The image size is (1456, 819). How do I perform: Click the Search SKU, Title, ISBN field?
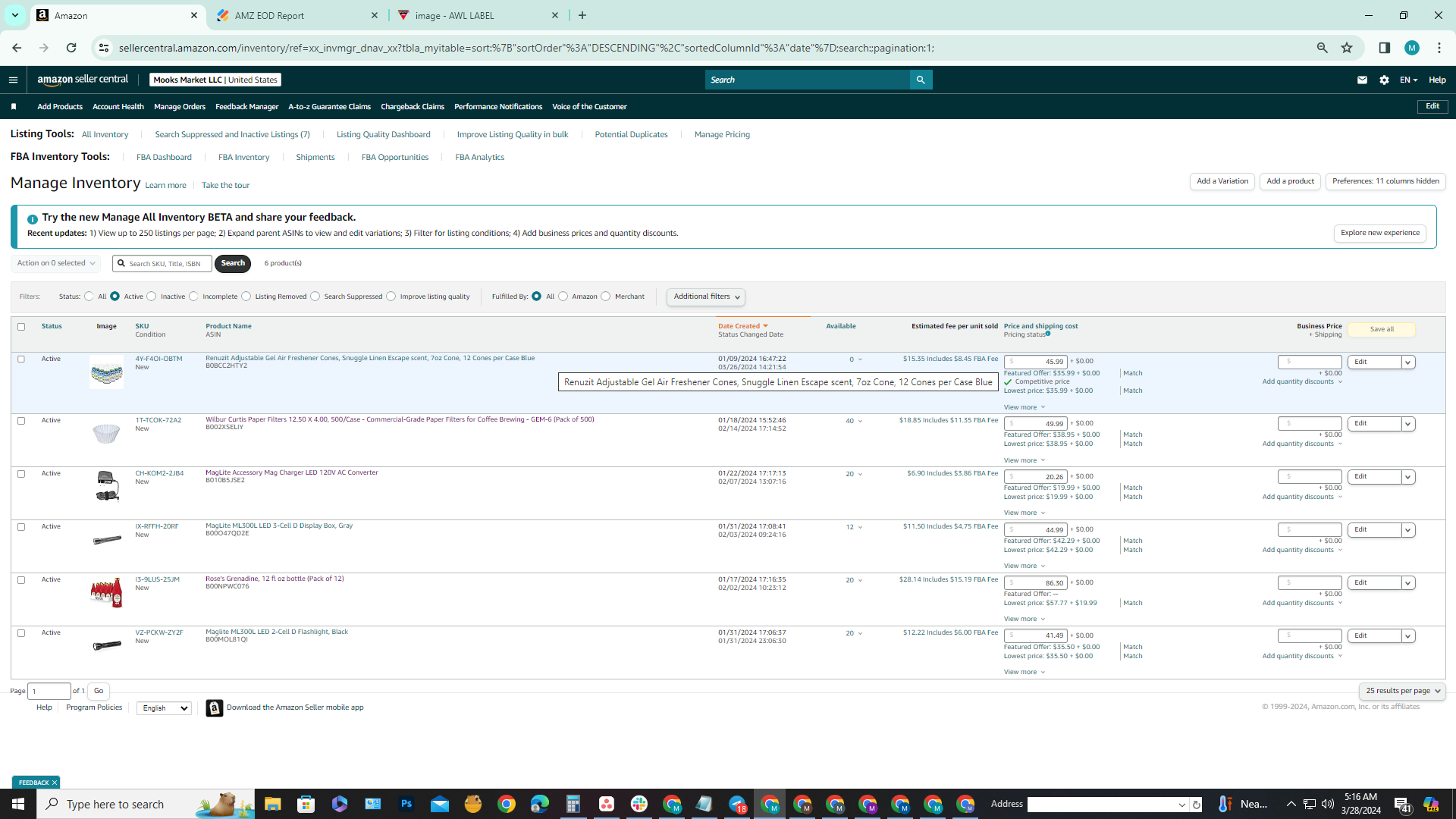[162, 263]
